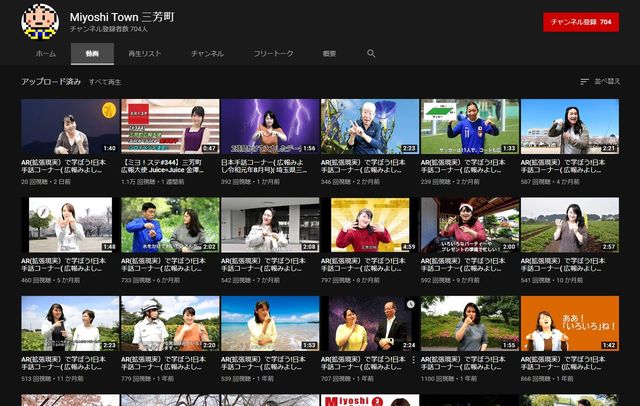Open 2:57 farm field video thumbnail
This screenshot has width=640, height=406.
[x=570, y=225]
